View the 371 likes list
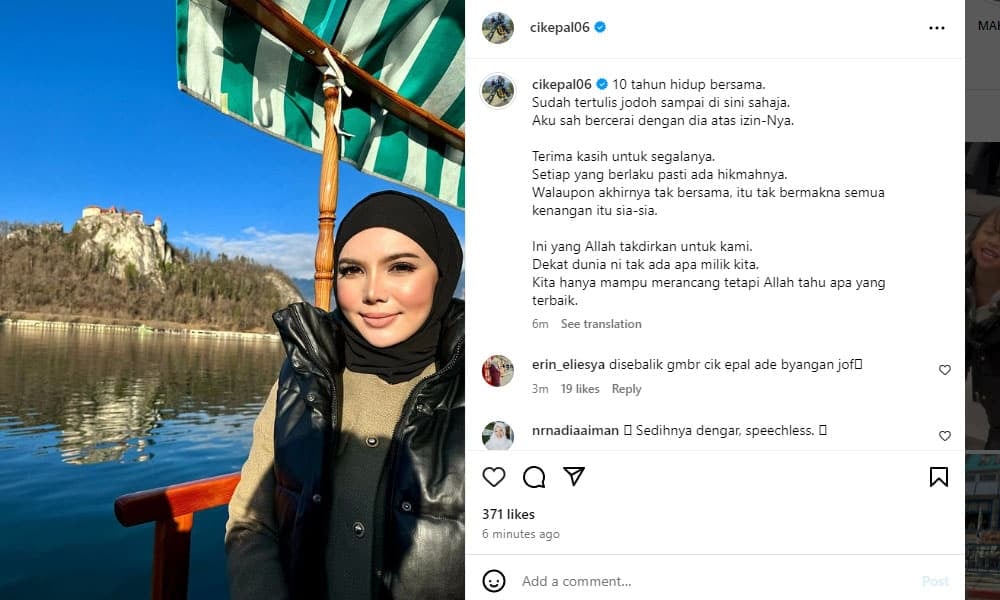The width and height of the screenshot is (1000, 600). click(508, 514)
